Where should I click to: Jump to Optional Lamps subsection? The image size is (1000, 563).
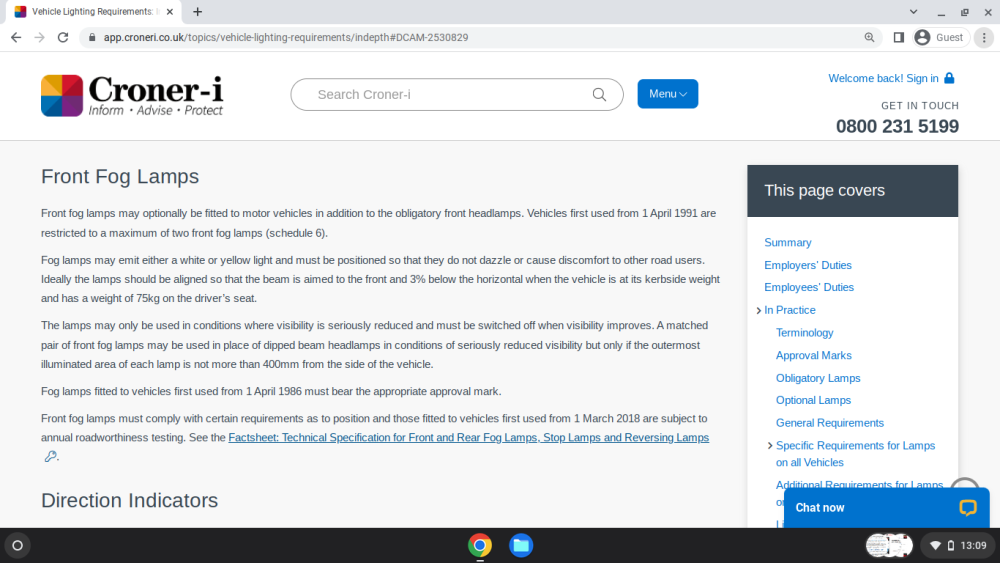coord(813,400)
